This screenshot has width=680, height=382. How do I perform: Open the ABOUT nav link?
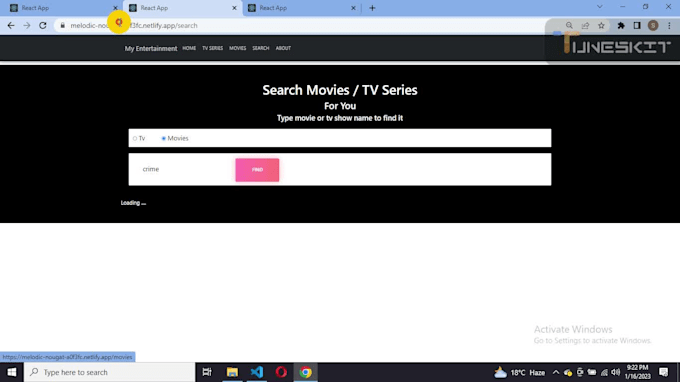point(283,48)
